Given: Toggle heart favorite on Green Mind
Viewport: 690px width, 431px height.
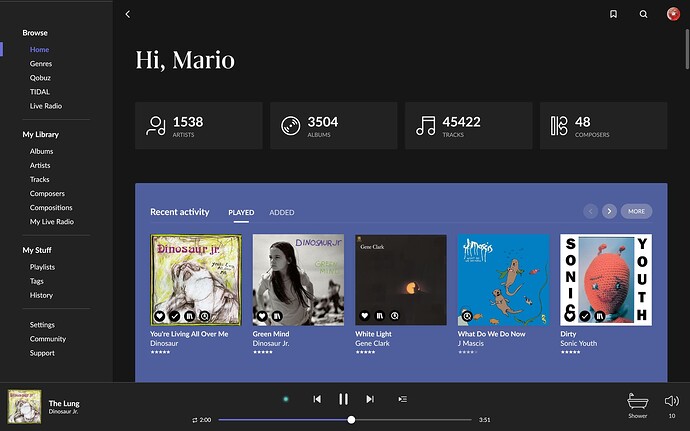Looking at the screenshot, I should pyautogui.click(x=262, y=316).
